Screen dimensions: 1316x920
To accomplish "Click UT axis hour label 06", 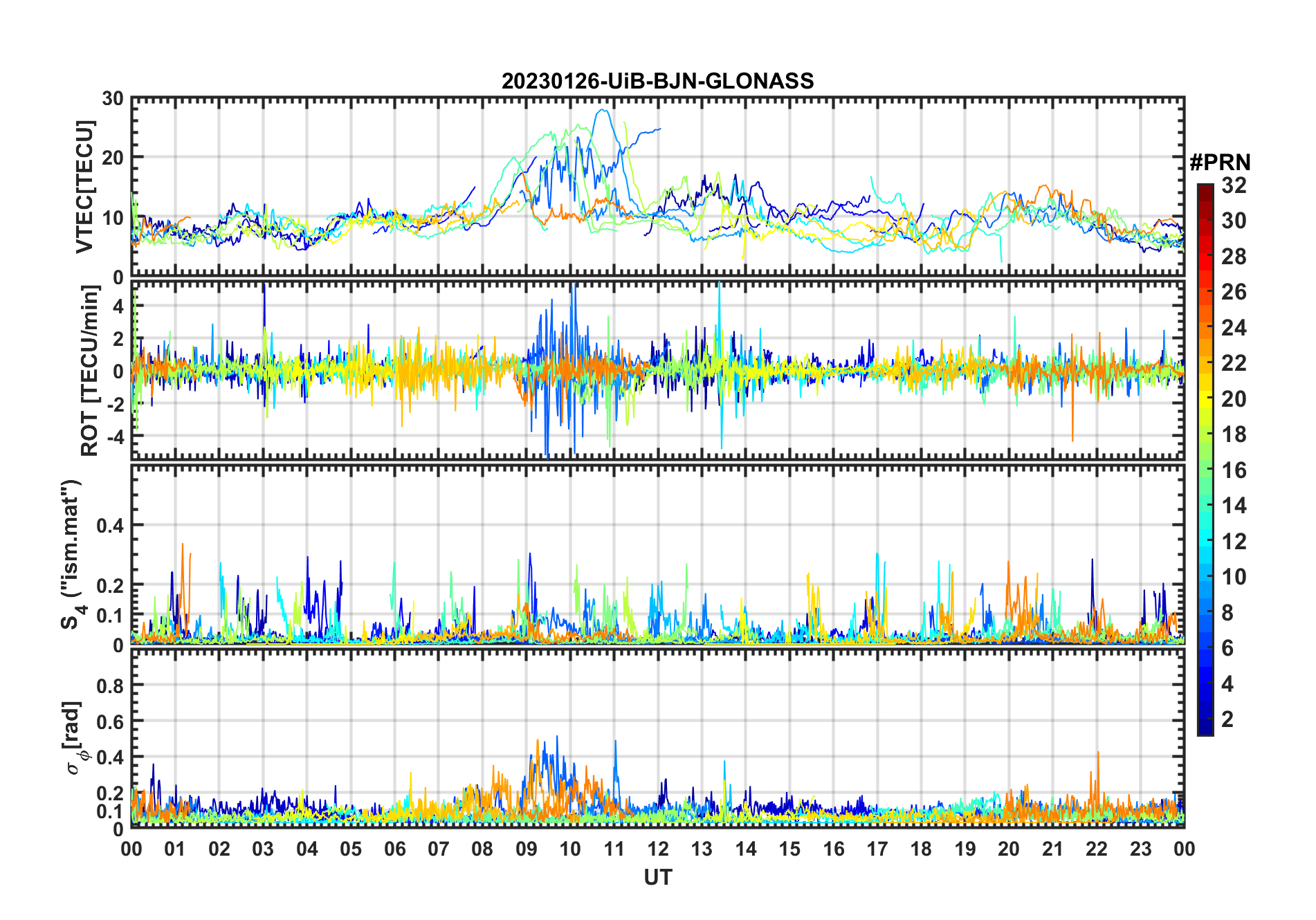I will pos(395,849).
